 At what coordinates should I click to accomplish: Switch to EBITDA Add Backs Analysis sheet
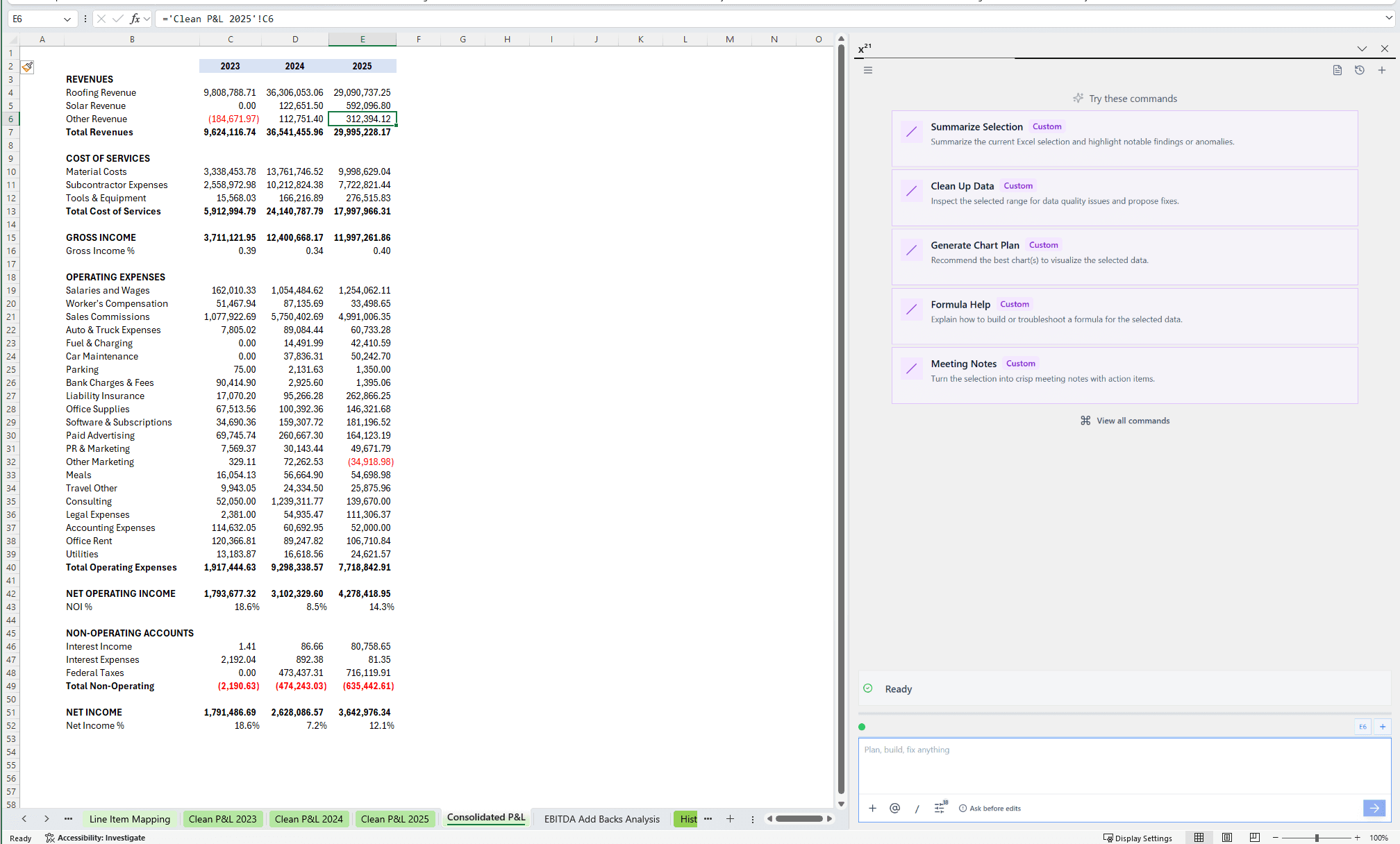(x=601, y=819)
